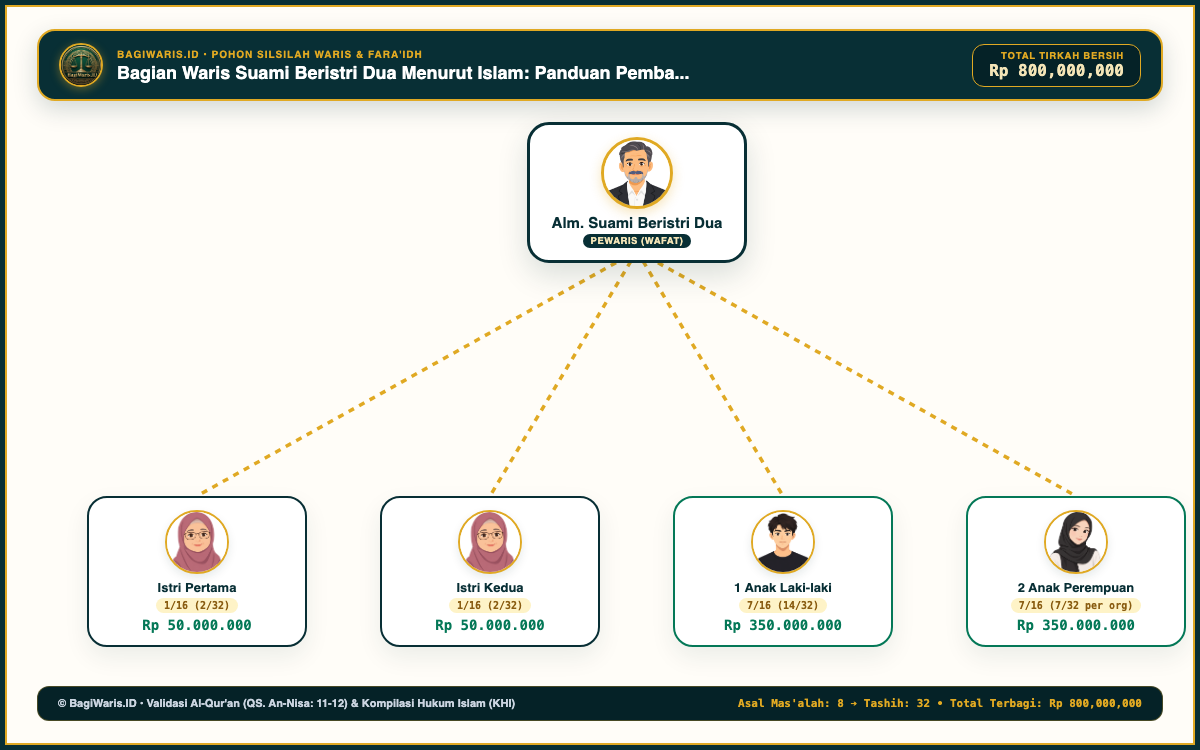The width and height of the screenshot is (1200, 750).
Task: Click the PEWARIS (WAFAT) badge
Action: [637, 241]
